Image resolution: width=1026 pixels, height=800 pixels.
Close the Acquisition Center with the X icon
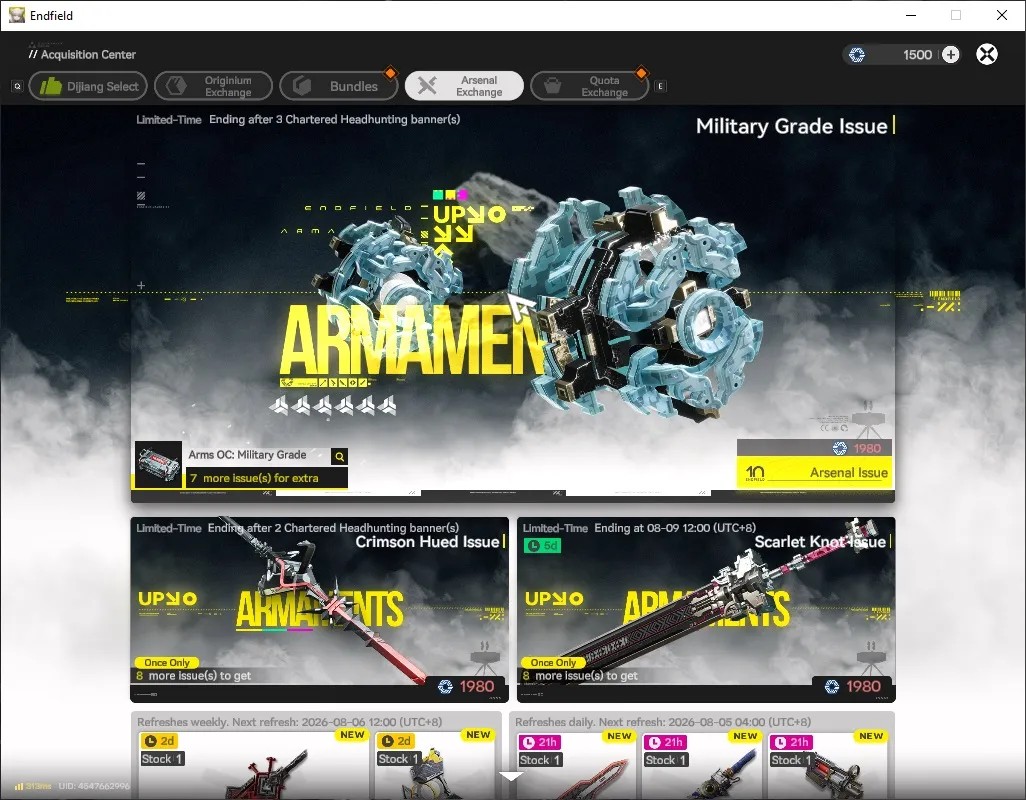(987, 54)
